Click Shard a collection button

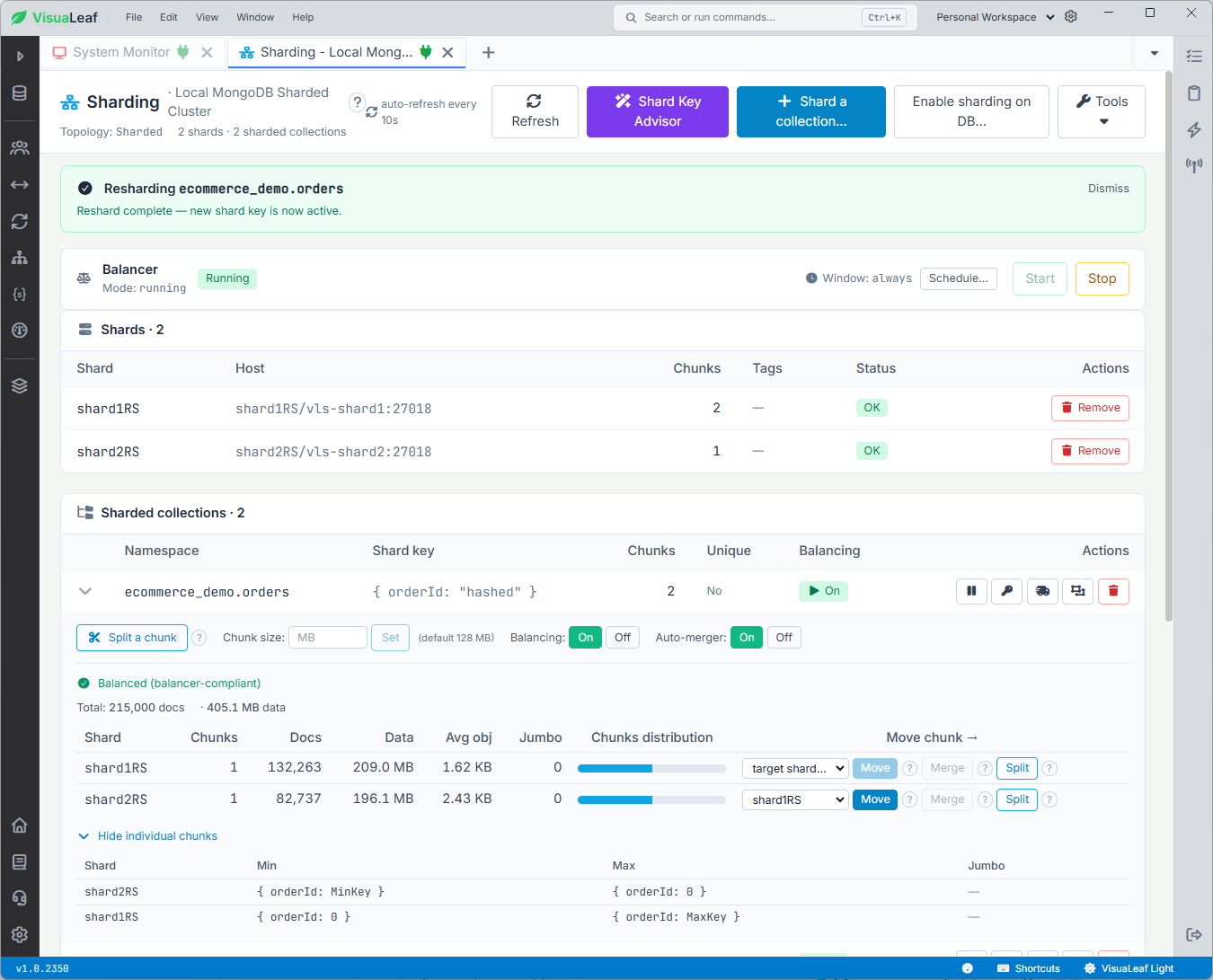[x=811, y=111]
